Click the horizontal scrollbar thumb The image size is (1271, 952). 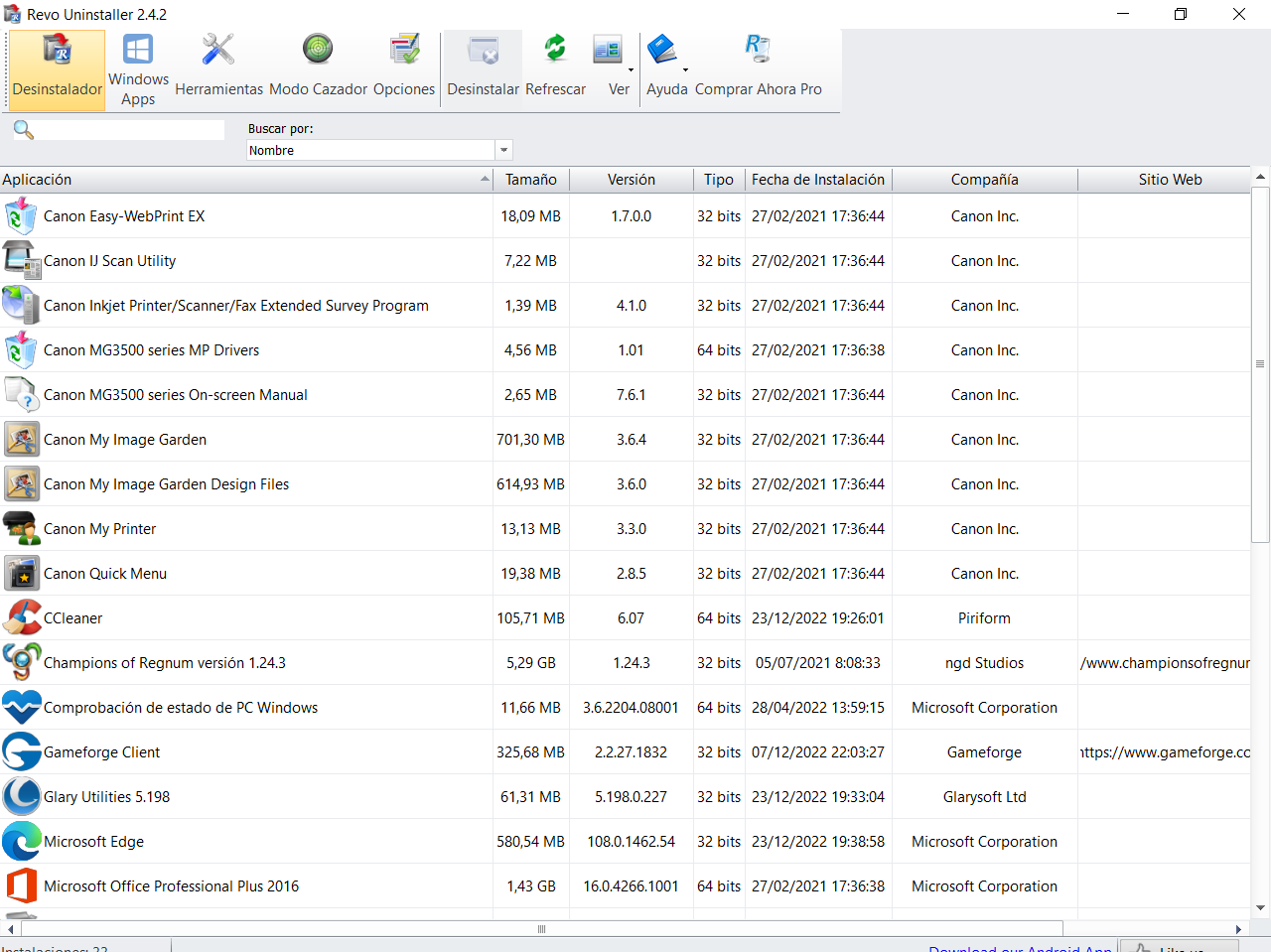tap(541, 929)
